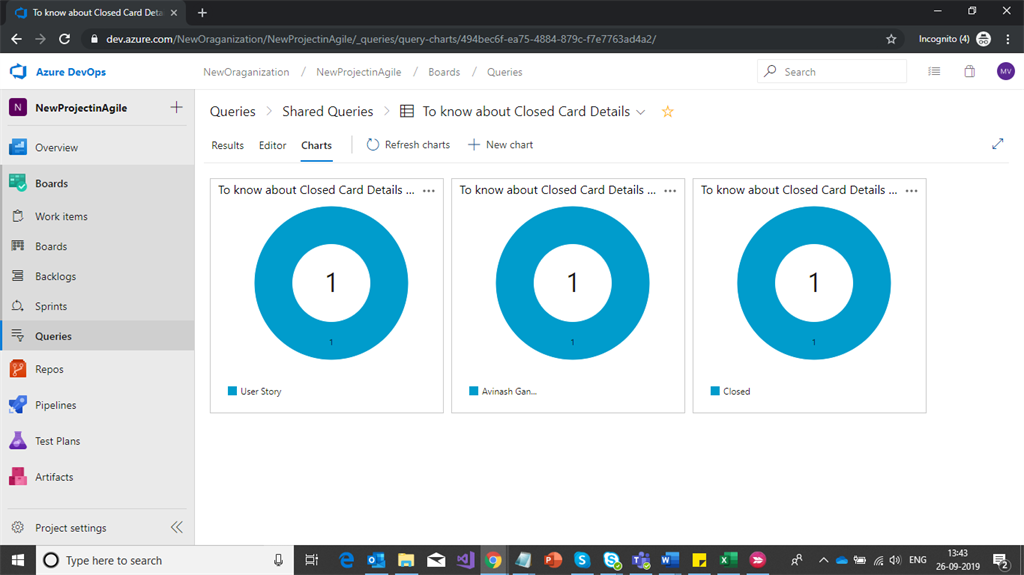Click NewOraganization breadcrumb
Viewport: 1024px width, 575px height.
click(246, 72)
